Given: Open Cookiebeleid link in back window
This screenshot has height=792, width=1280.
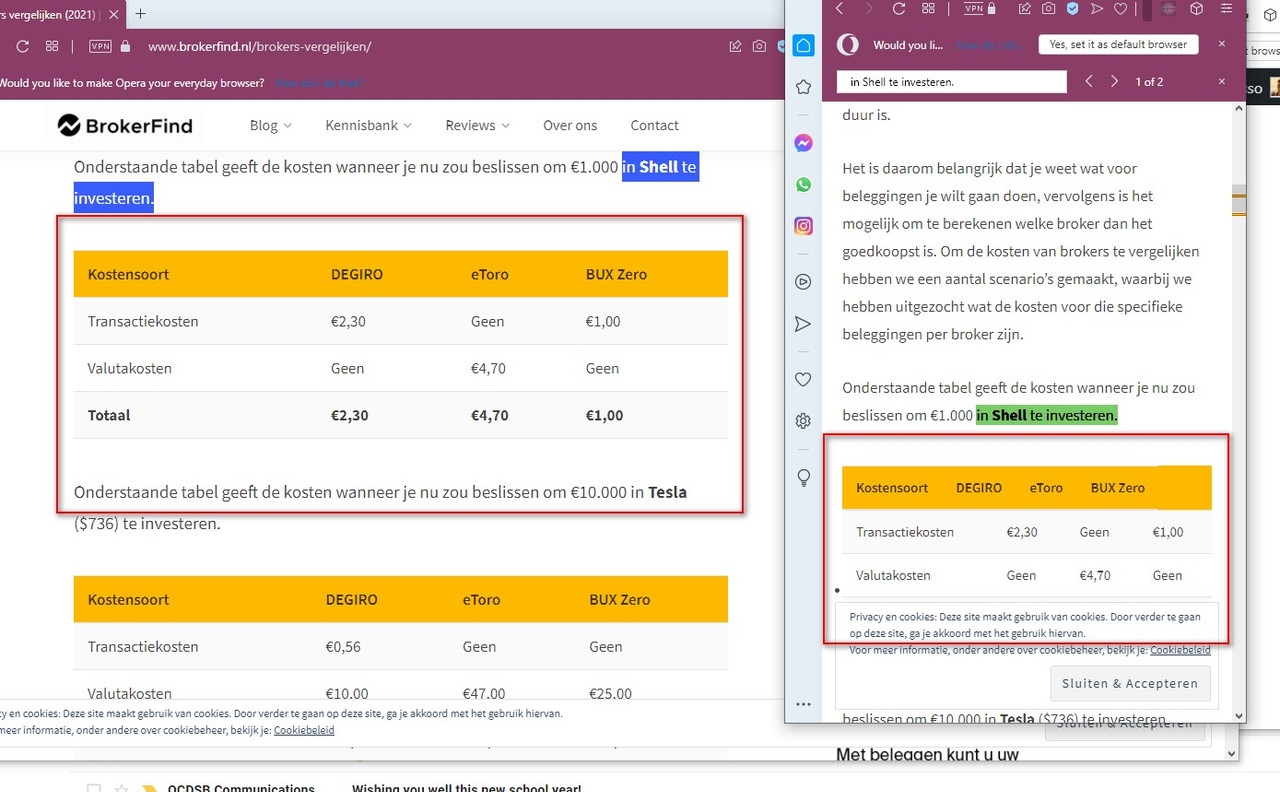Looking at the screenshot, I should [304, 730].
